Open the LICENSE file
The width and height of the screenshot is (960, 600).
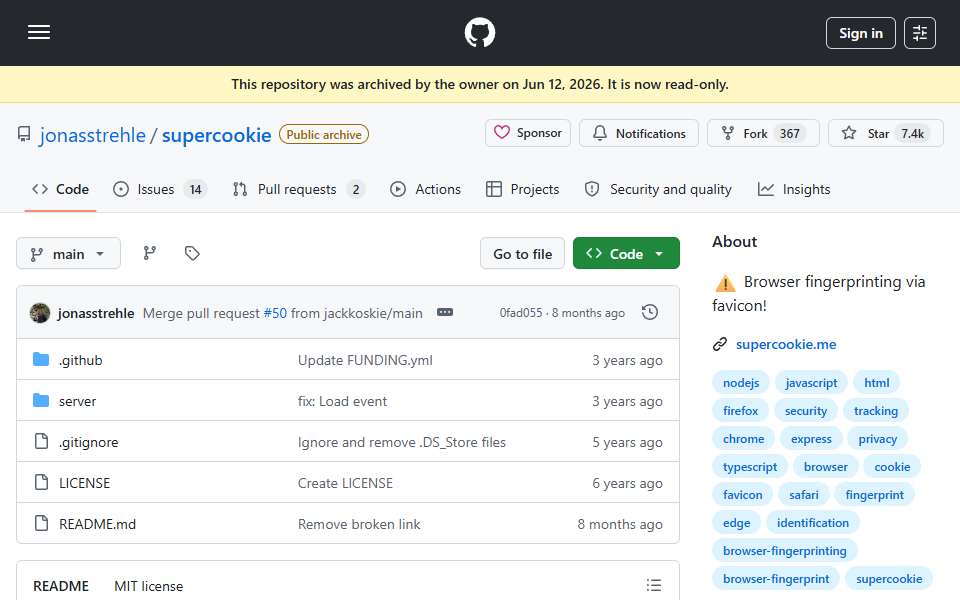pos(84,483)
